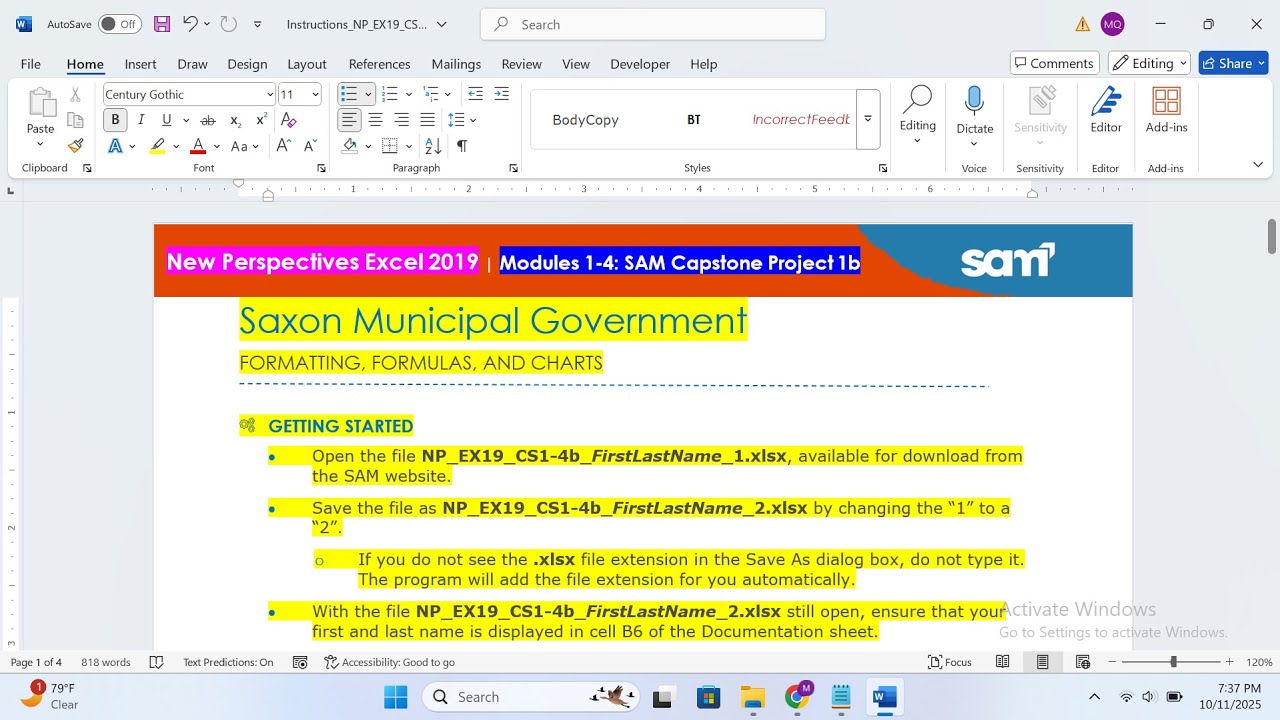Toggle Align Left paragraph alignment

click(x=349, y=120)
